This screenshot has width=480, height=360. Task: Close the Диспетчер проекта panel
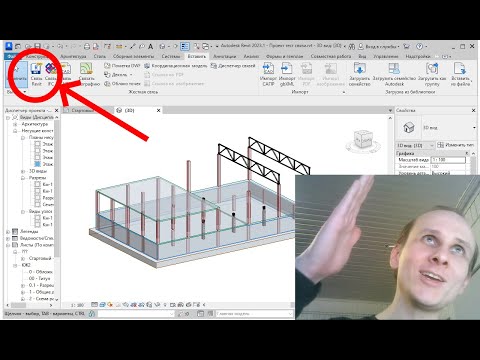pyautogui.click(x=56, y=110)
